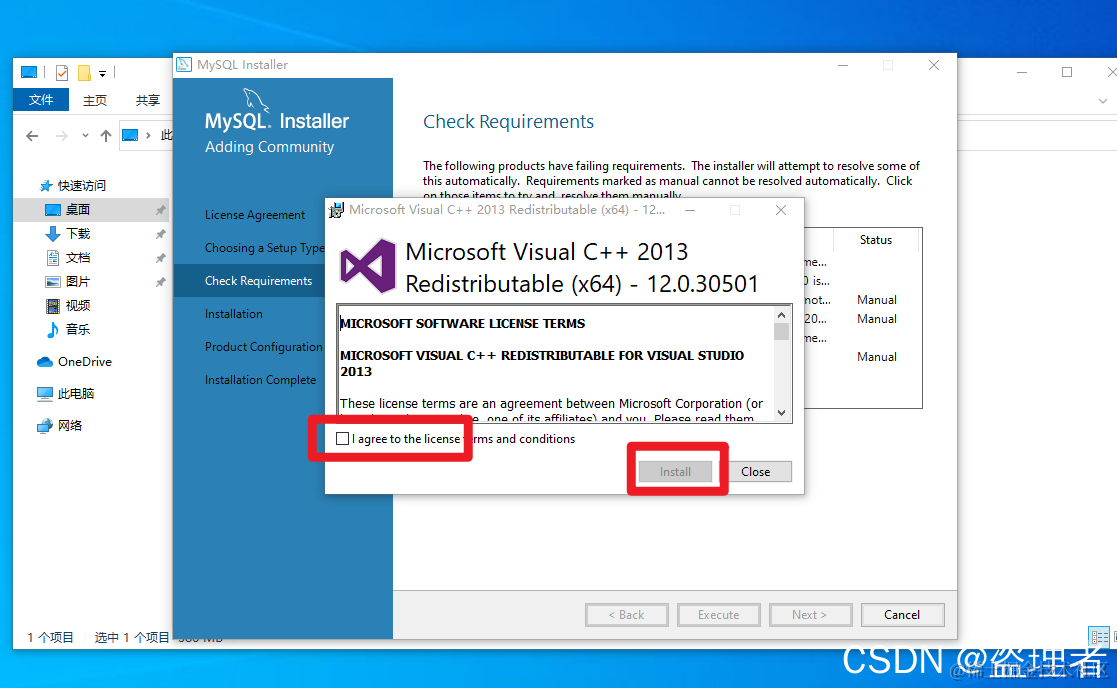Open the 文件 tab in File Explorer
This screenshot has height=688, width=1117.
pos(41,100)
